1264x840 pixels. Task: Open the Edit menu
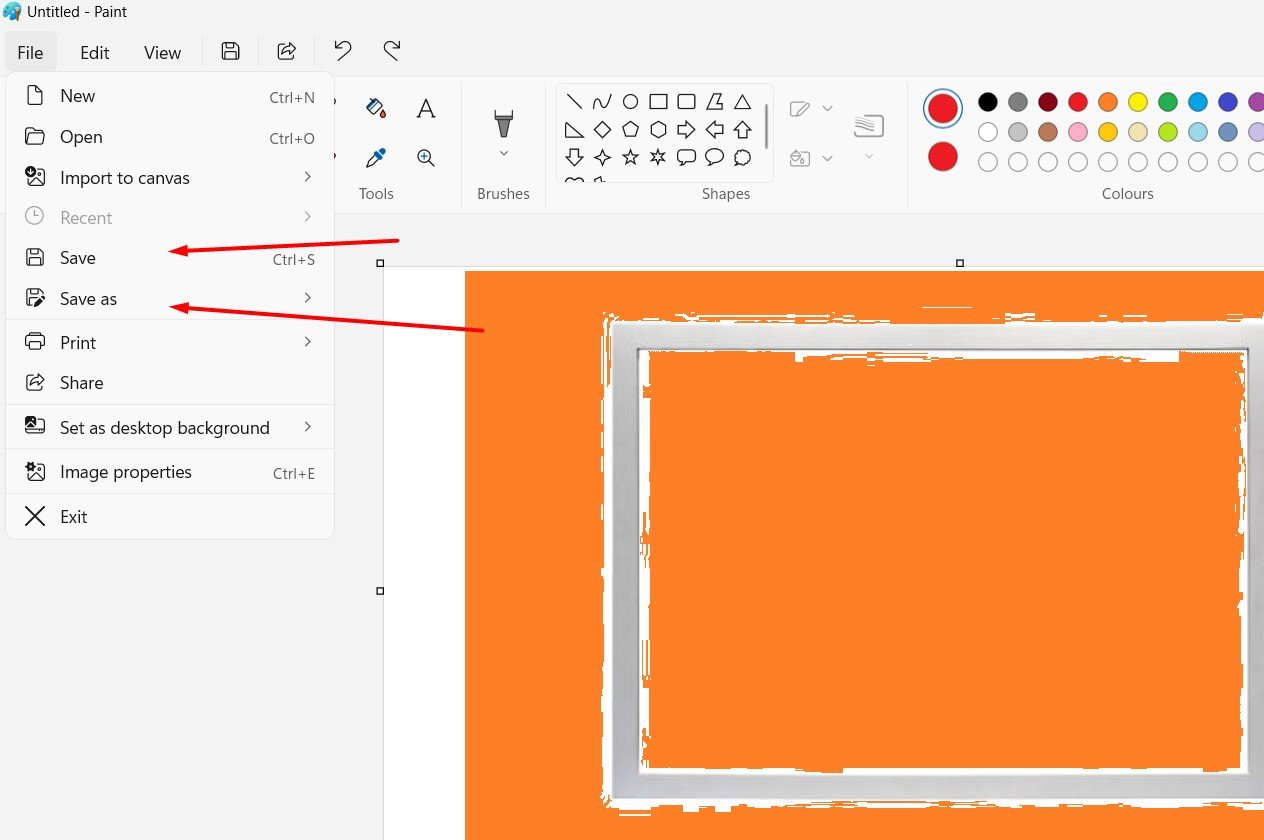(x=95, y=52)
